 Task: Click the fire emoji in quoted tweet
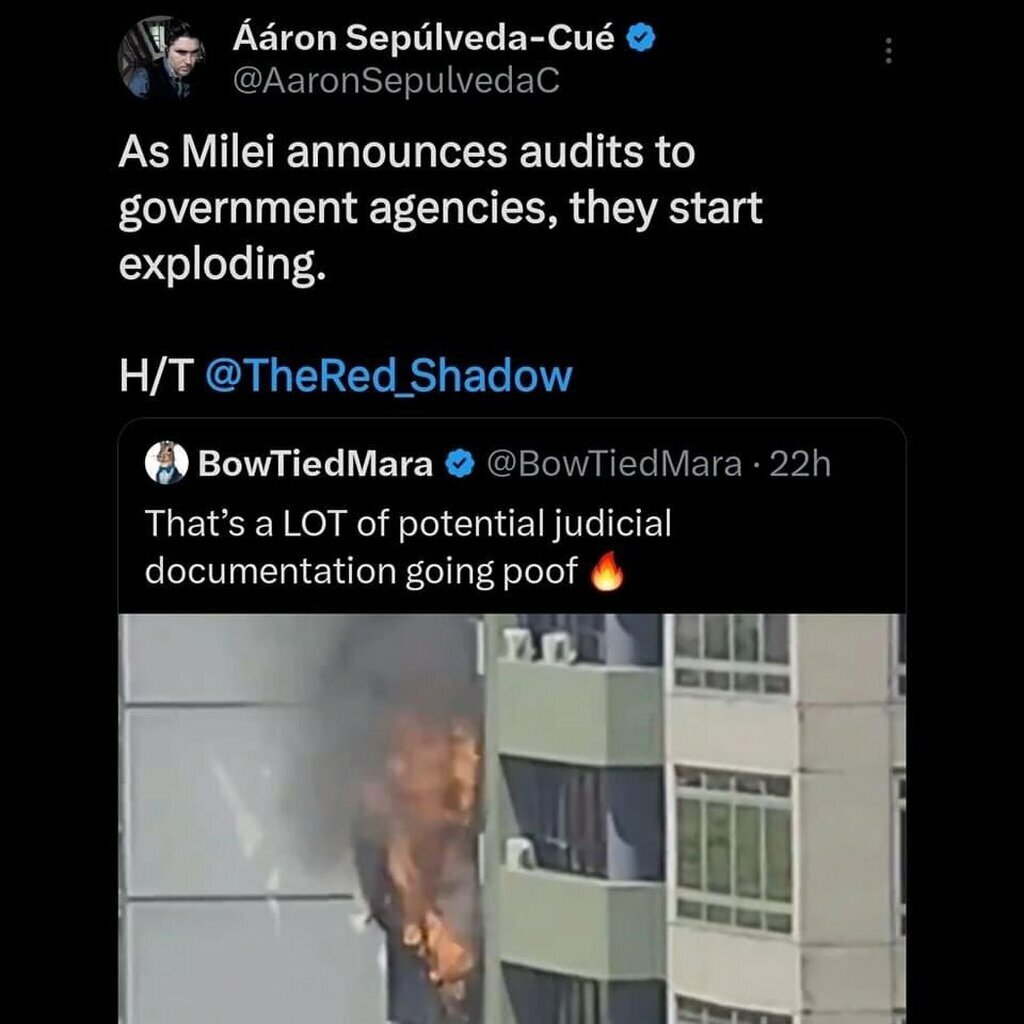click(x=607, y=571)
